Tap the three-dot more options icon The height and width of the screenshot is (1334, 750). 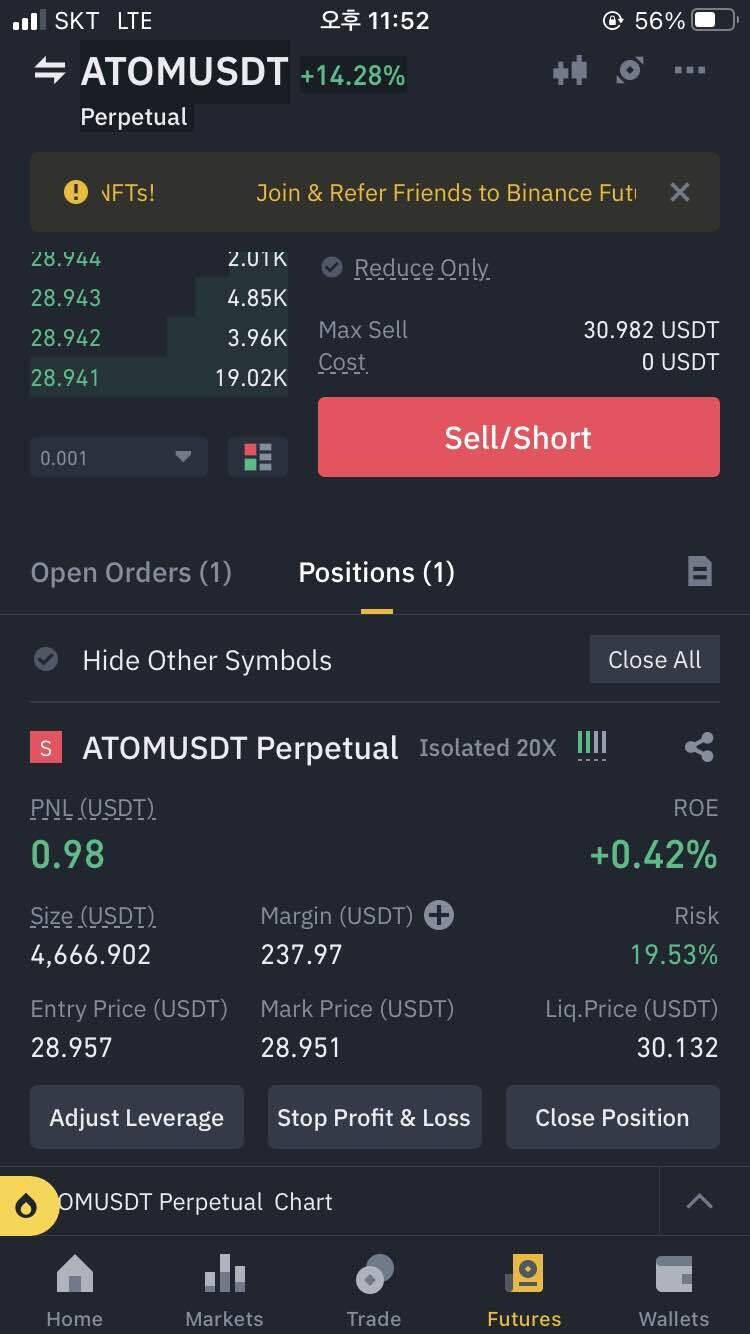[690, 71]
